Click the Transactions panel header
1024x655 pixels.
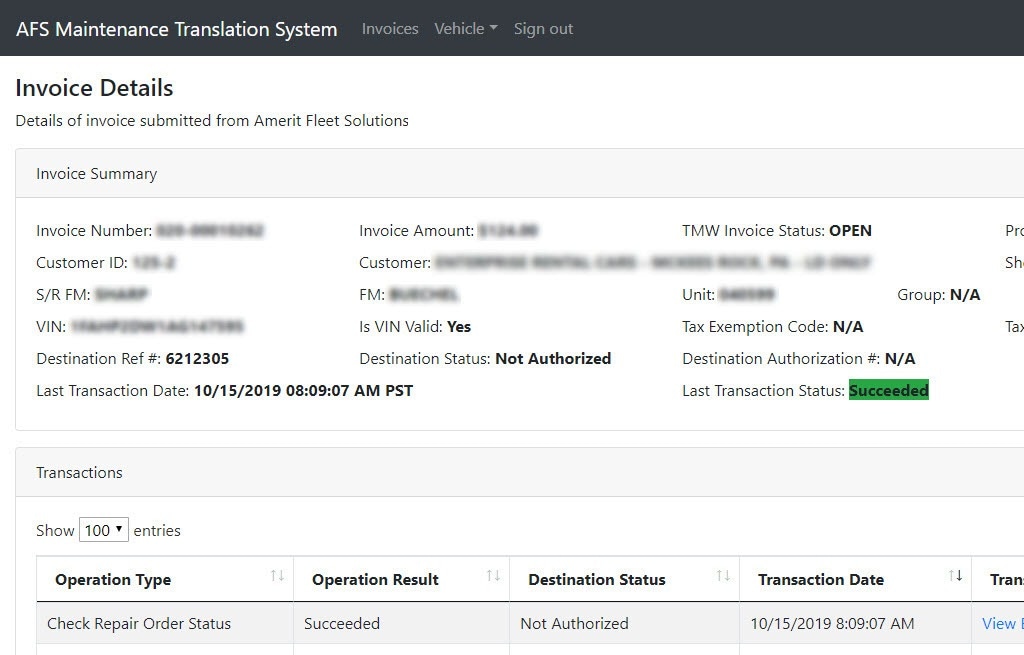[79, 472]
